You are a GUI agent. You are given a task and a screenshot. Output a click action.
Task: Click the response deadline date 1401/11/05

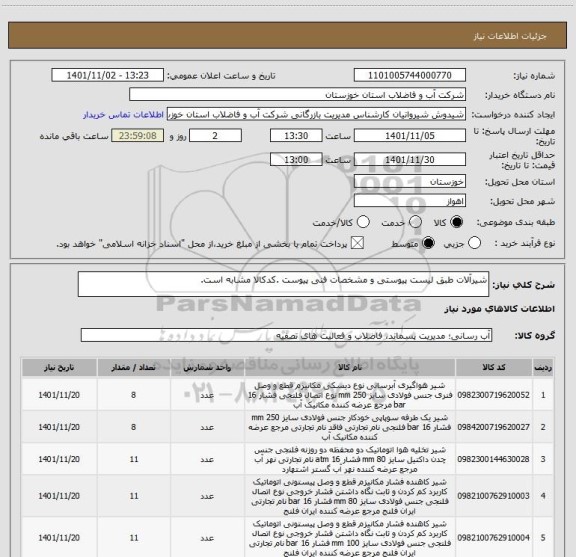point(410,136)
